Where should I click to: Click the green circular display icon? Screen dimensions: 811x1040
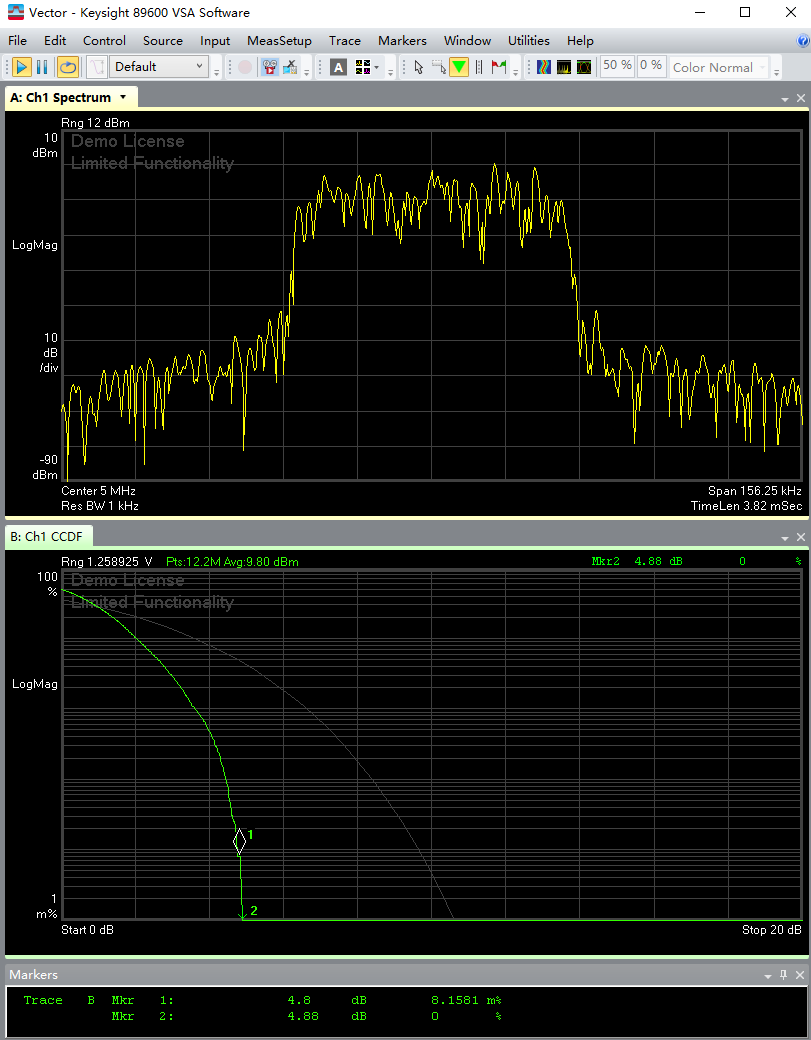click(x=584, y=67)
